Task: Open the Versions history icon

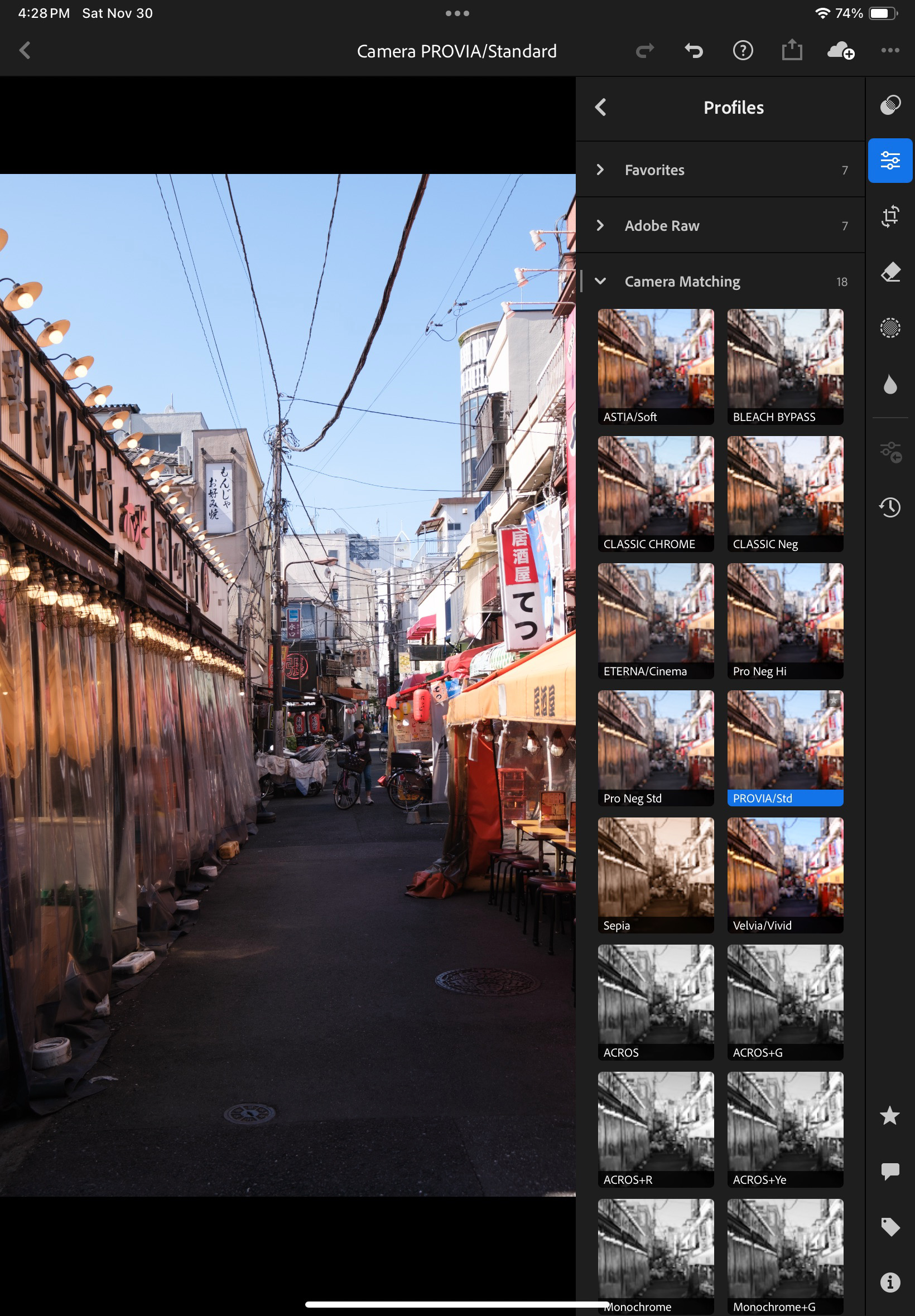Action: pos(889,507)
